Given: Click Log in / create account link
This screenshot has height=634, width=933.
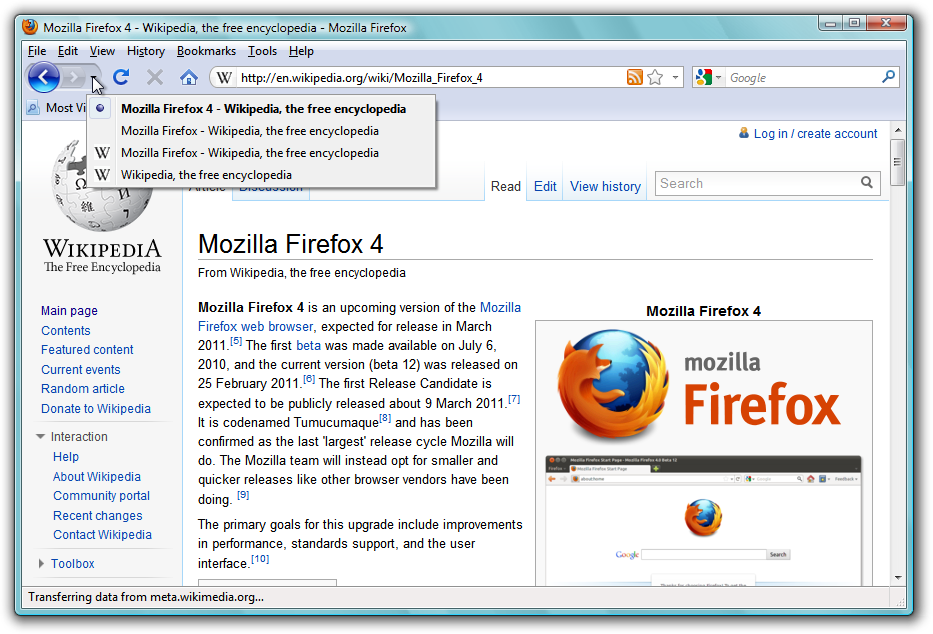Looking at the screenshot, I should point(815,133).
